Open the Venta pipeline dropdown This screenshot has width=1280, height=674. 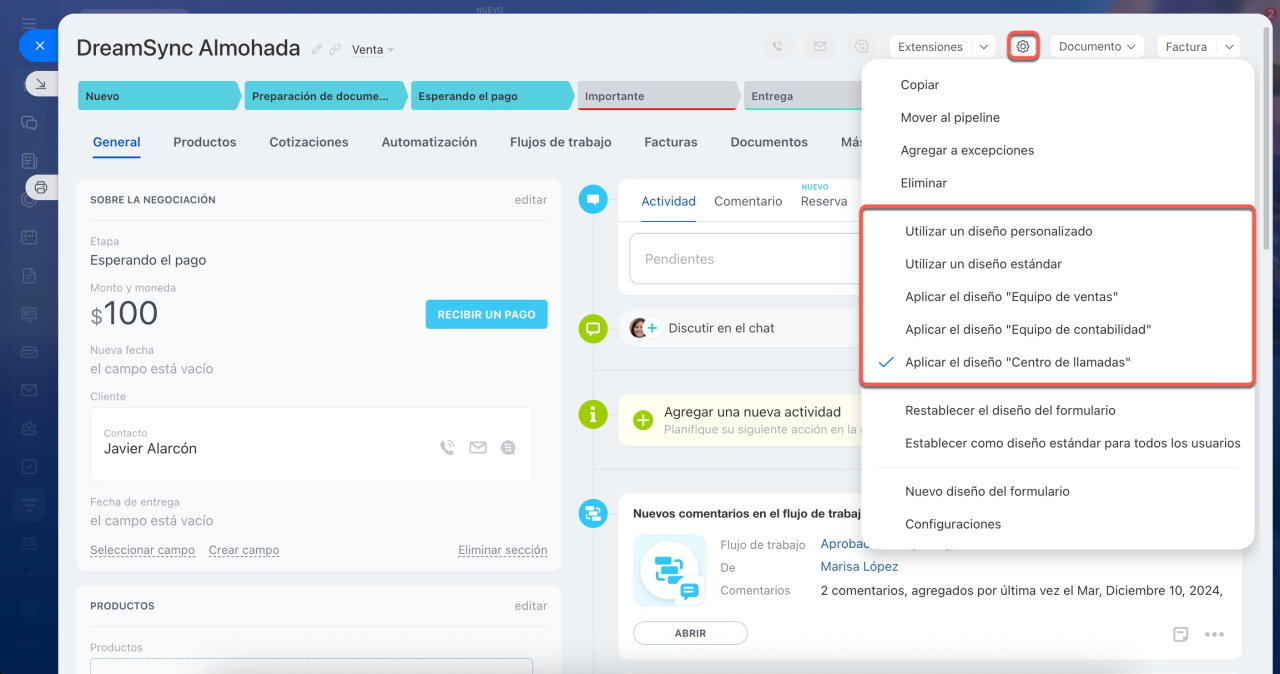pos(373,50)
